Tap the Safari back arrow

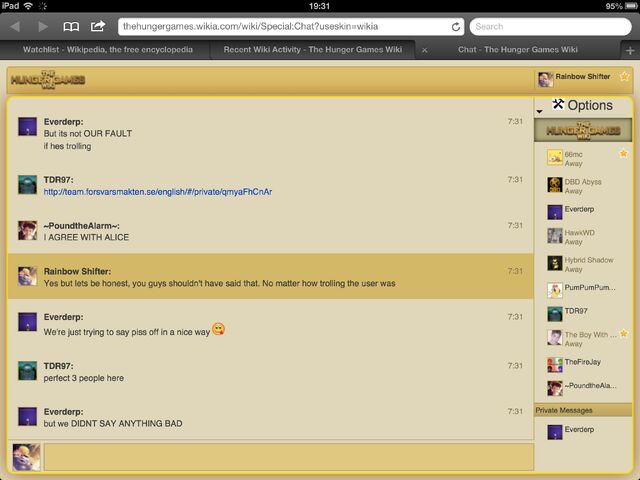[16, 27]
